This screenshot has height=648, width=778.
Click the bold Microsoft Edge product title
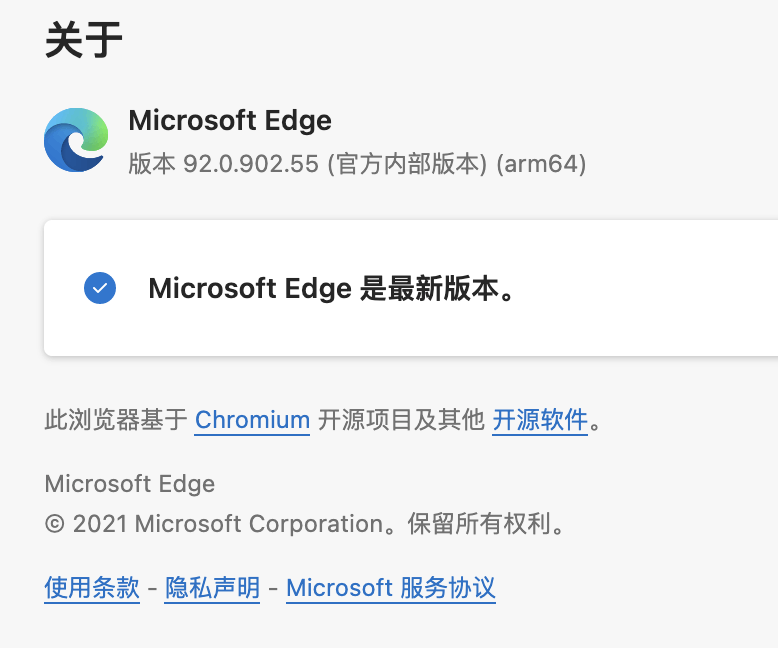[x=230, y=121]
